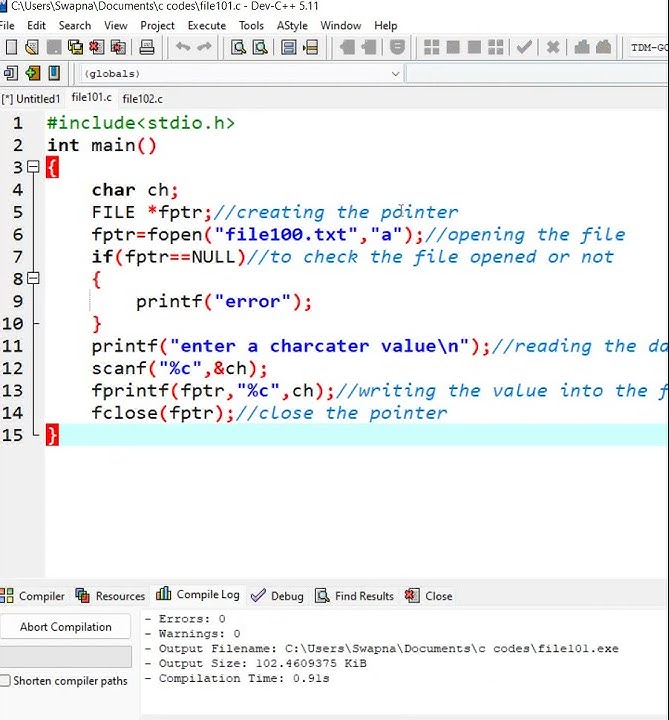This screenshot has height=720, width=669.
Task: Open the Edit menu
Action: [36, 26]
